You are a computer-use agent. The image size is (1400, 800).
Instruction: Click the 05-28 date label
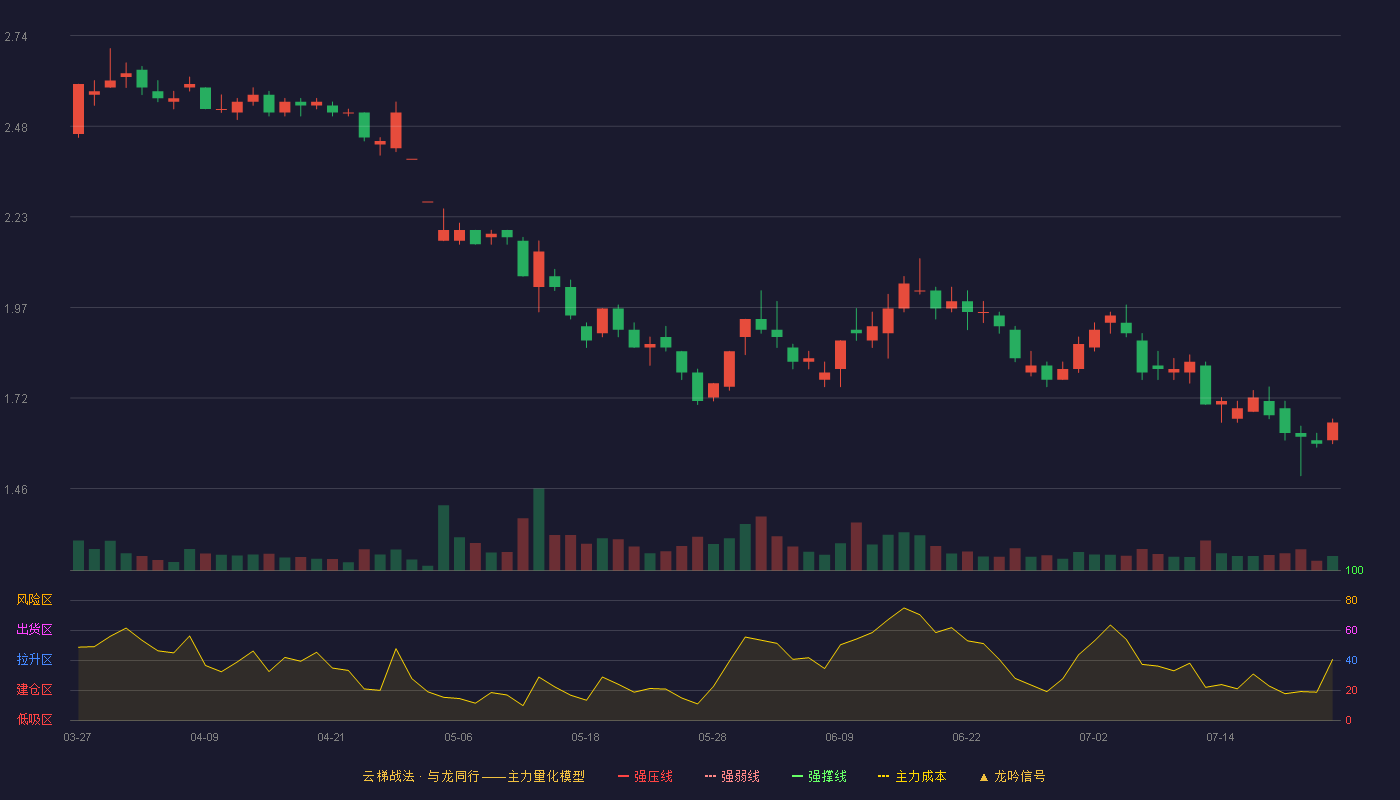click(x=712, y=737)
